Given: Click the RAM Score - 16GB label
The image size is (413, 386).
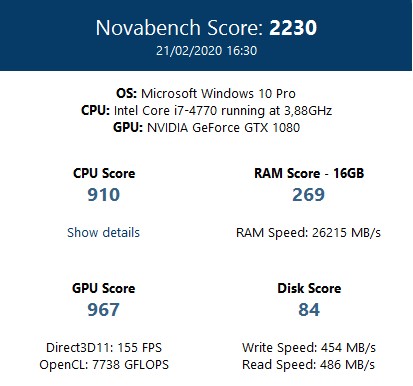Looking at the screenshot, I should (309, 173).
